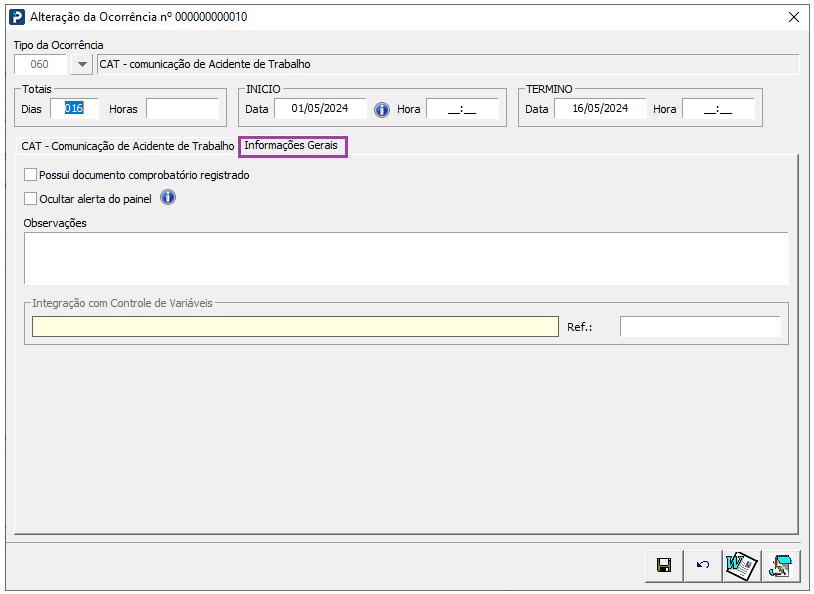This screenshot has width=814, height=594.
Task: Click TERMINO Data field 16/05/2024
Action: [x=600, y=109]
